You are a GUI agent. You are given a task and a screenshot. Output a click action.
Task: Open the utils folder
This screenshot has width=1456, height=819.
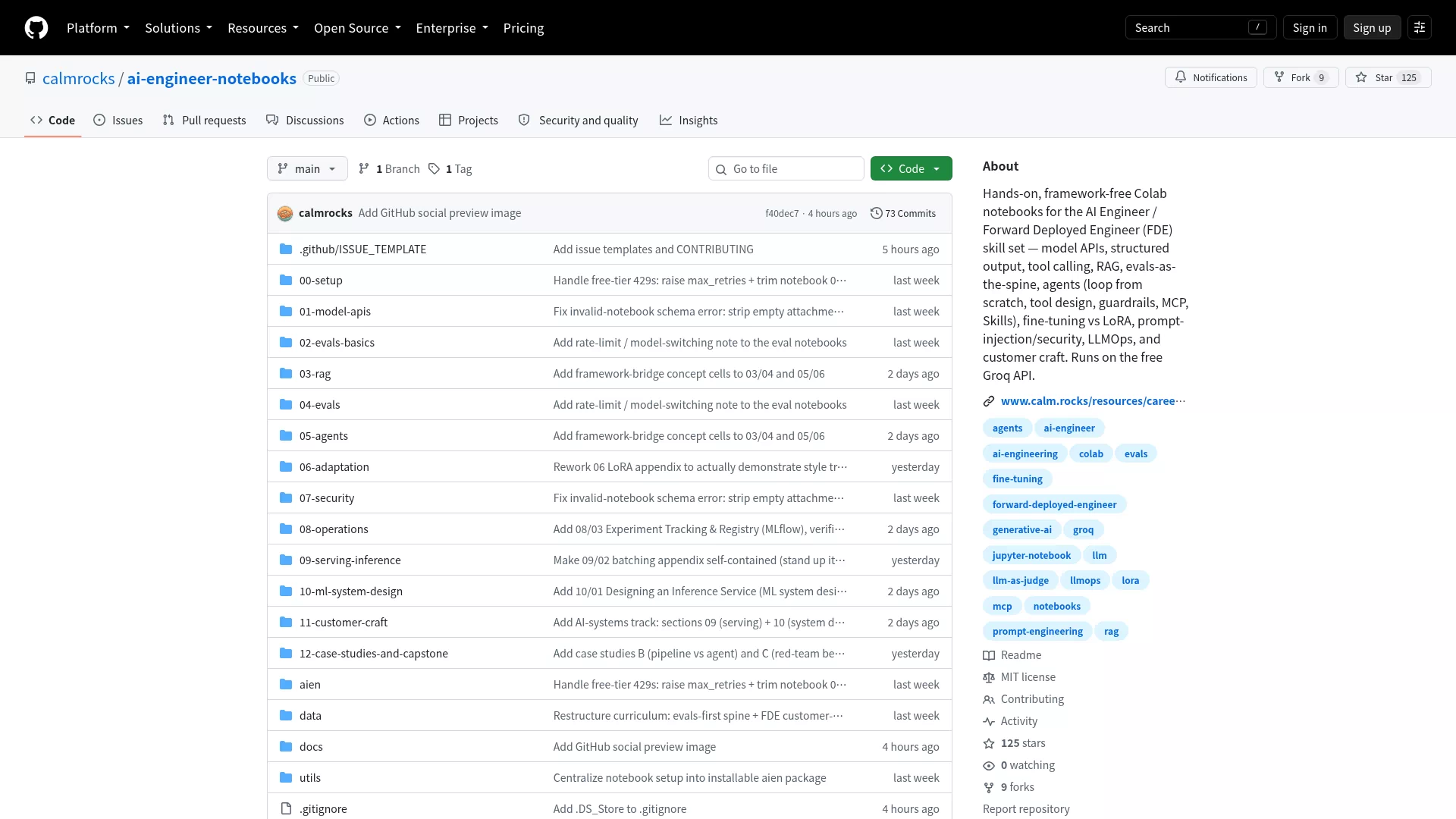tap(309, 778)
